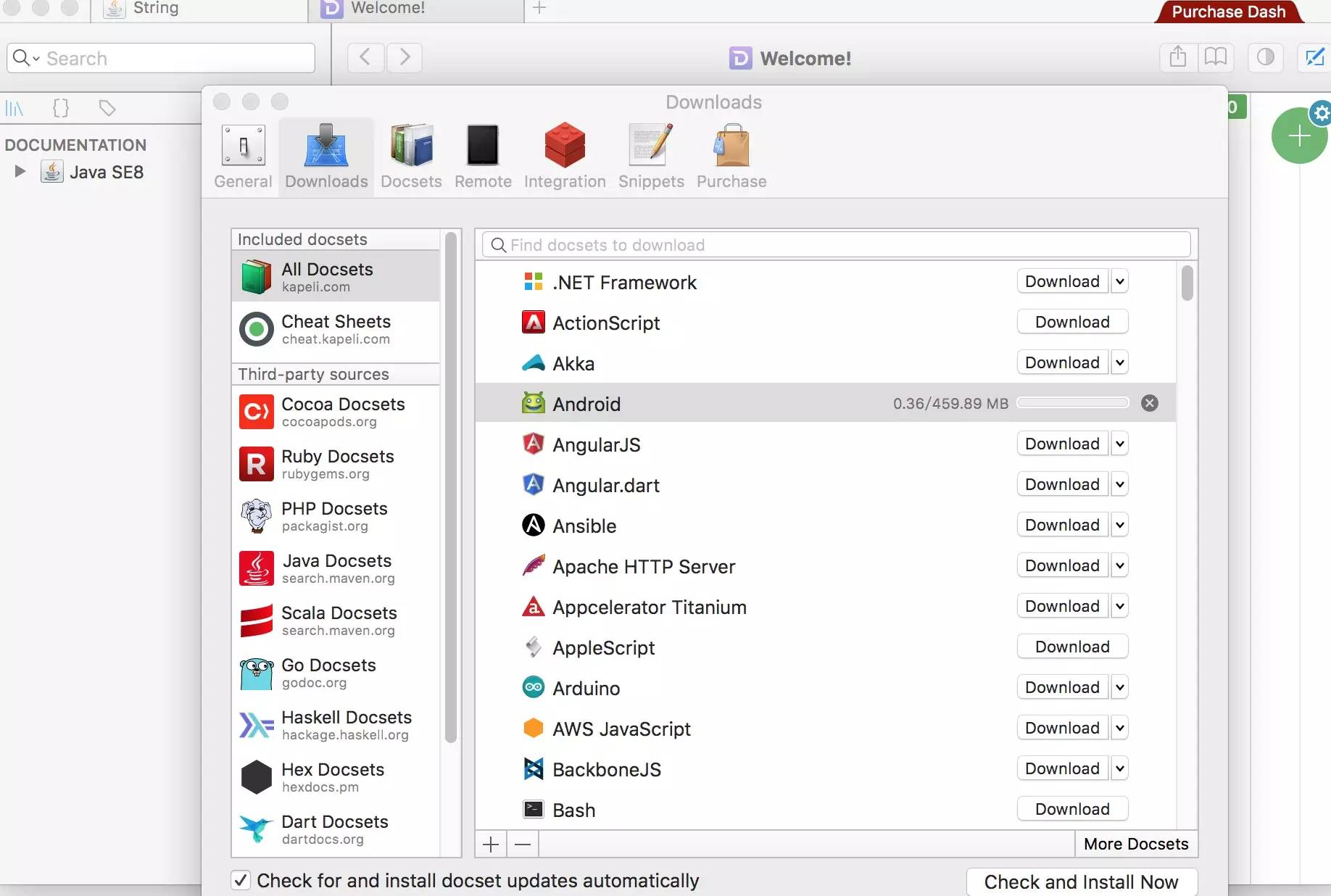Focus the main Search field
The width and height of the screenshot is (1331, 896).
[161, 58]
